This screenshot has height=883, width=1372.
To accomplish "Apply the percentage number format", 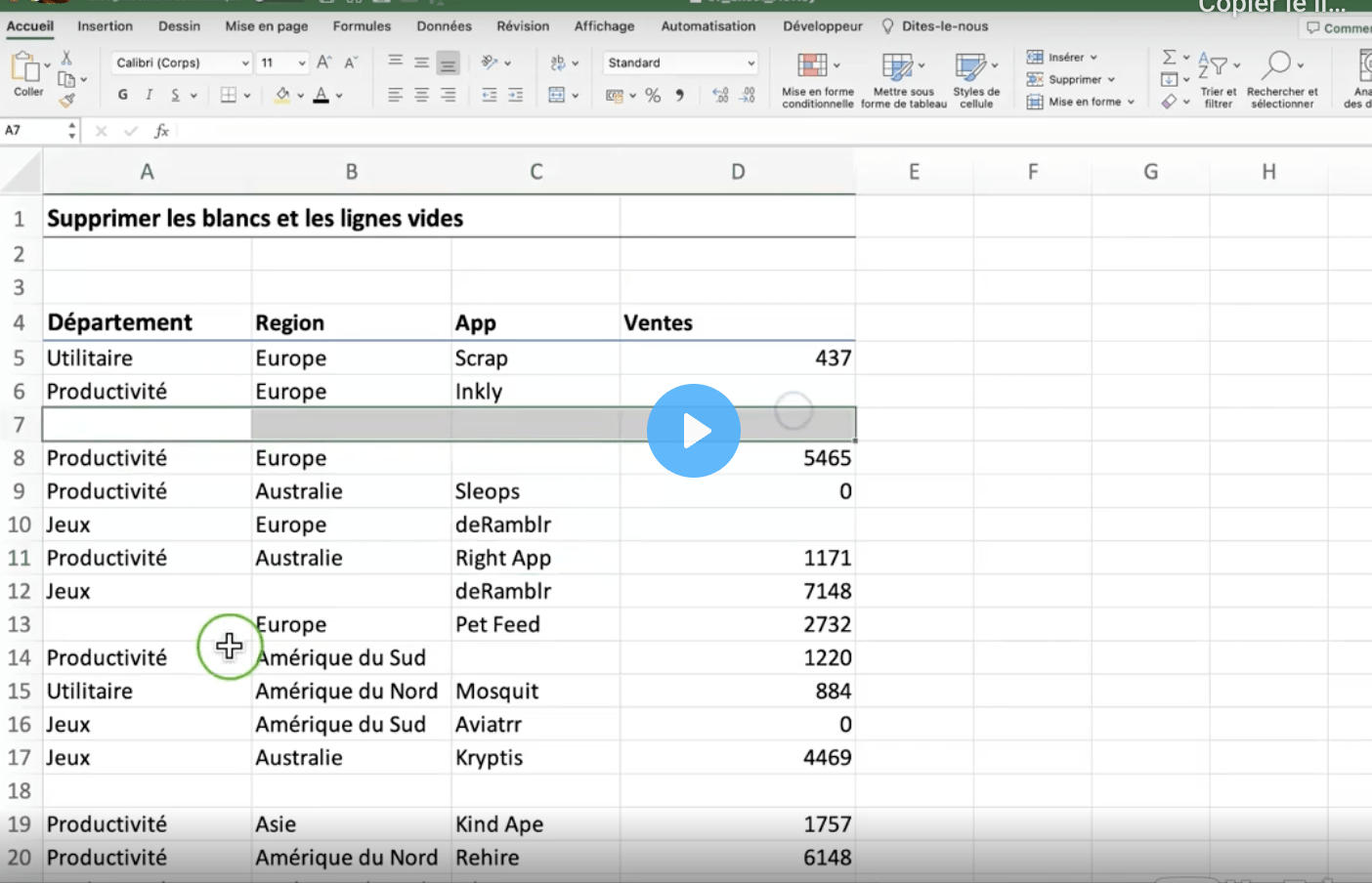I will pos(651,95).
